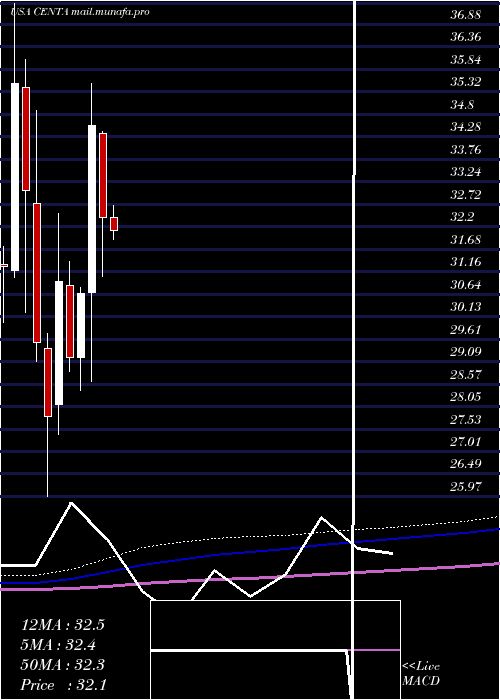Click the 30.13 price axis label

tap(466, 307)
